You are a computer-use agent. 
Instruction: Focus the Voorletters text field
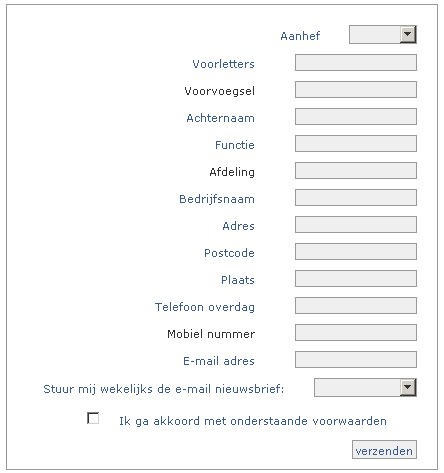point(356,63)
